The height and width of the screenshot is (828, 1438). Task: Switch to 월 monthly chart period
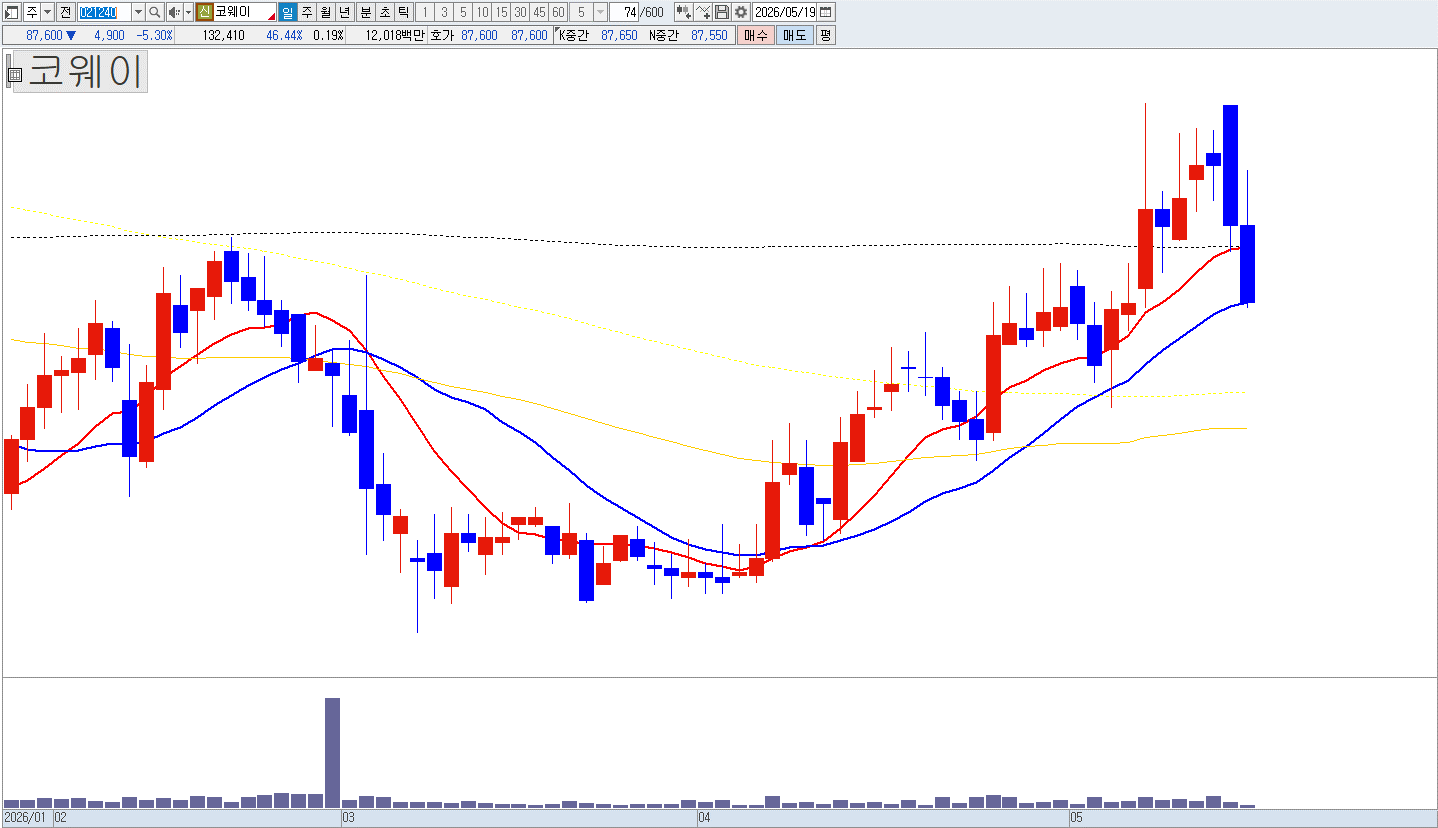pos(326,12)
